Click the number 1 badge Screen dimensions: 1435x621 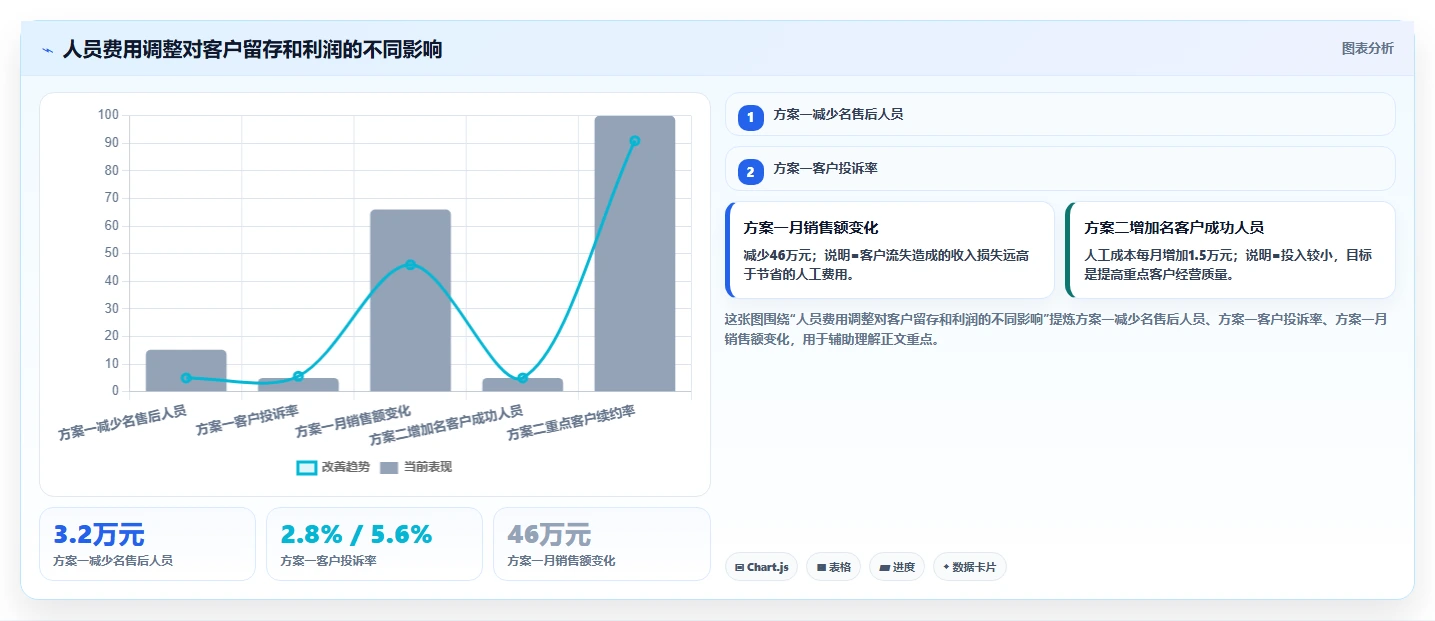coord(751,117)
